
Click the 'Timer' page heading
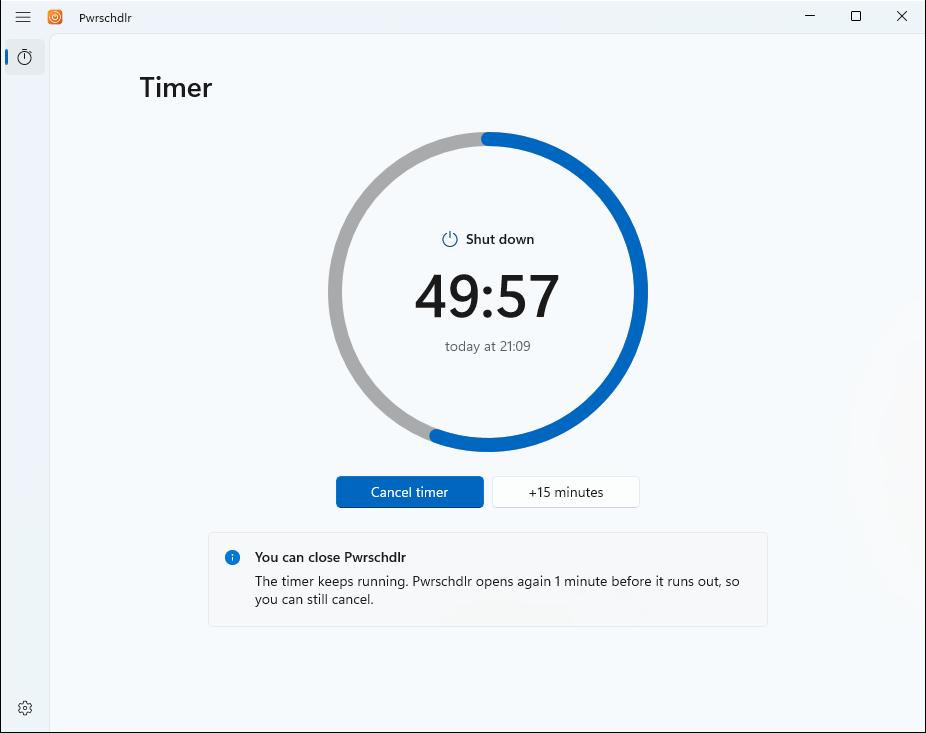click(176, 88)
